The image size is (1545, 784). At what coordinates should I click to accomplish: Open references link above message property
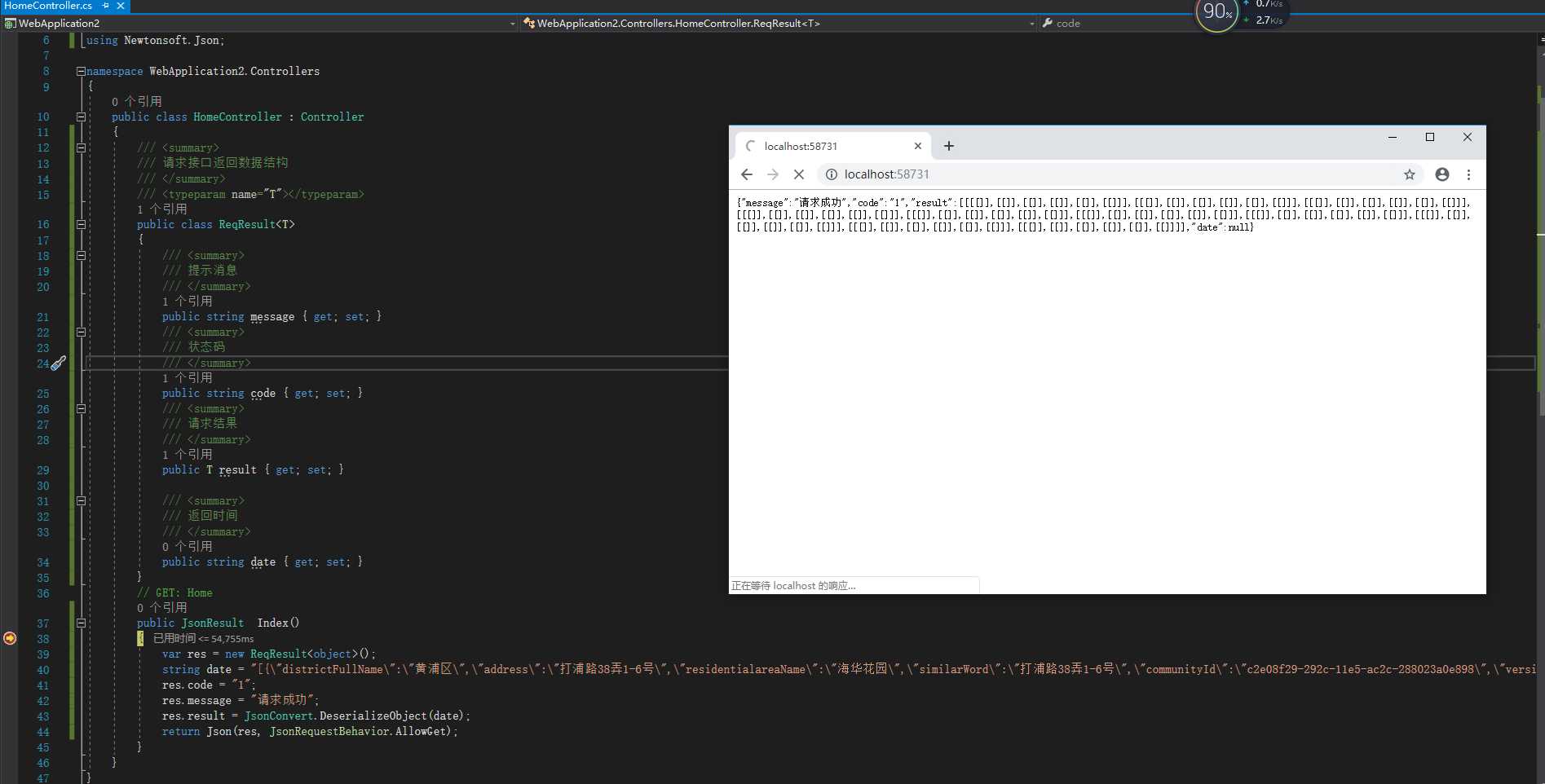(188, 302)
